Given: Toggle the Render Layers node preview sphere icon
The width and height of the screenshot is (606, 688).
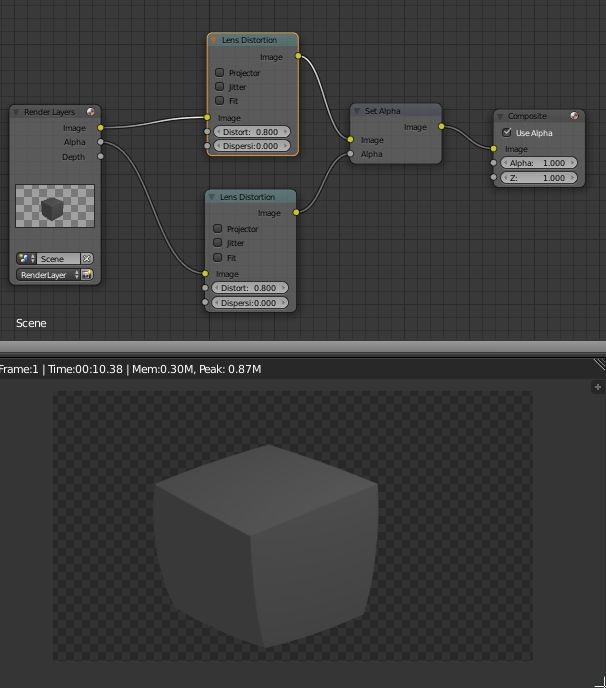Looking at the screenshot, I should click(91, 112).
